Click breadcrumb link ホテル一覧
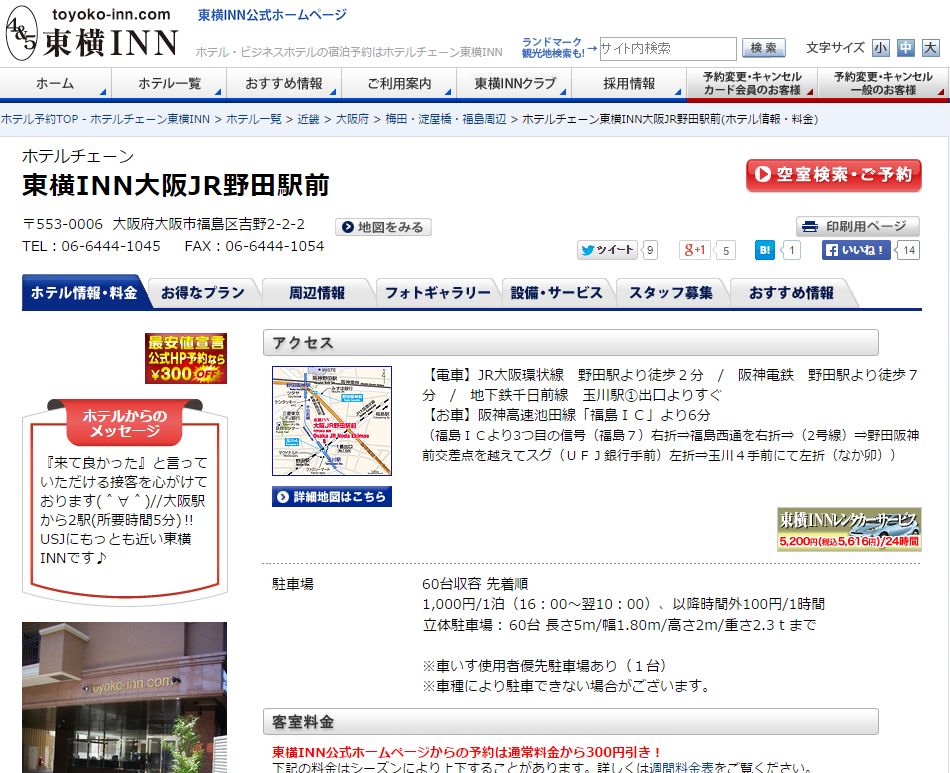Image resolution: width=950 pixels, height=773 pixels. tap(254, 119)
